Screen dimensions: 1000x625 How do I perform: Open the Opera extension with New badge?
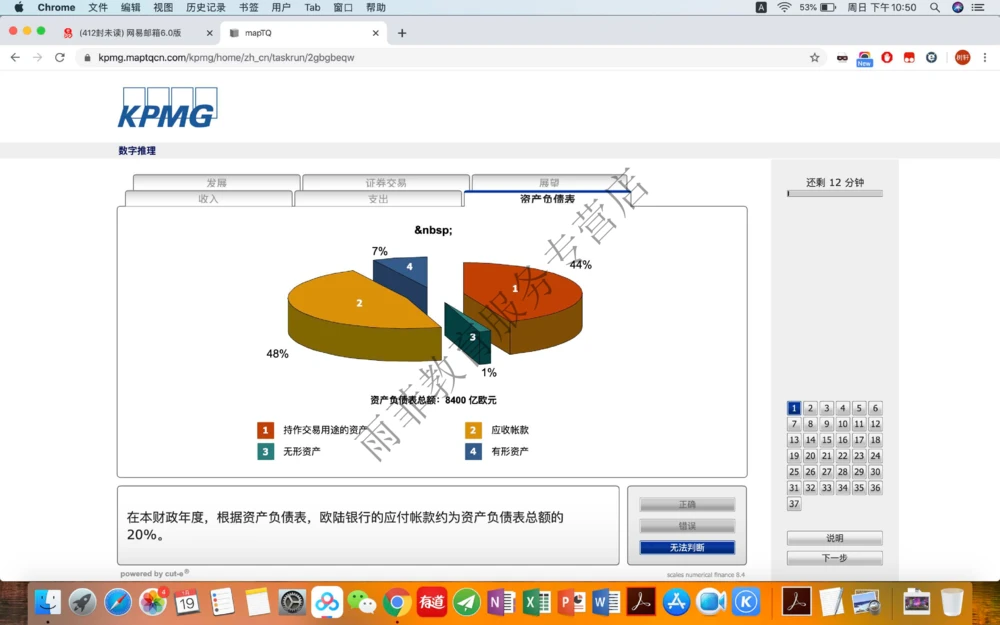click(x=863, y=57)
